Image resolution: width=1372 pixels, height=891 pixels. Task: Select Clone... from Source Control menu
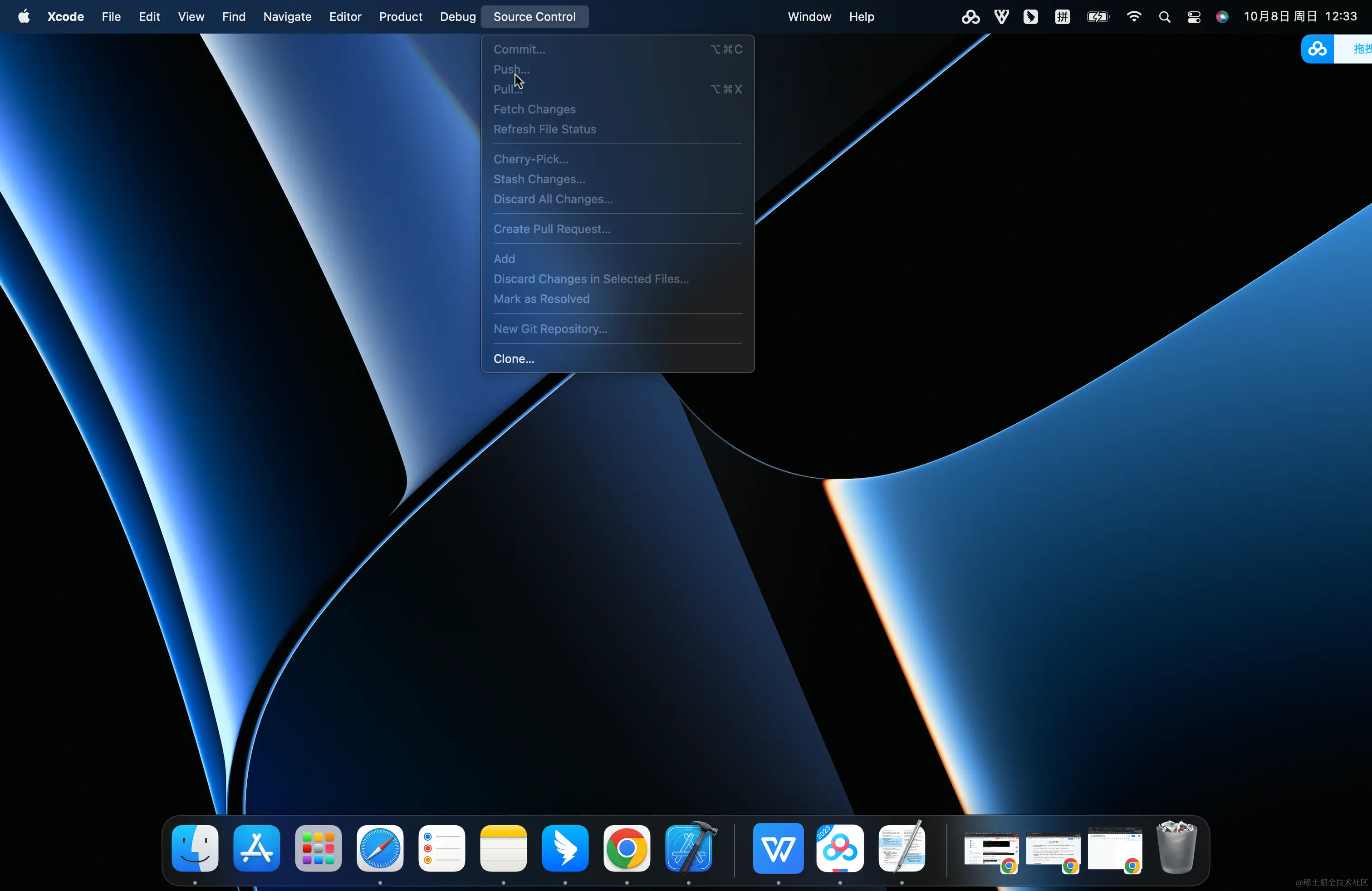(x=514, y=358)
